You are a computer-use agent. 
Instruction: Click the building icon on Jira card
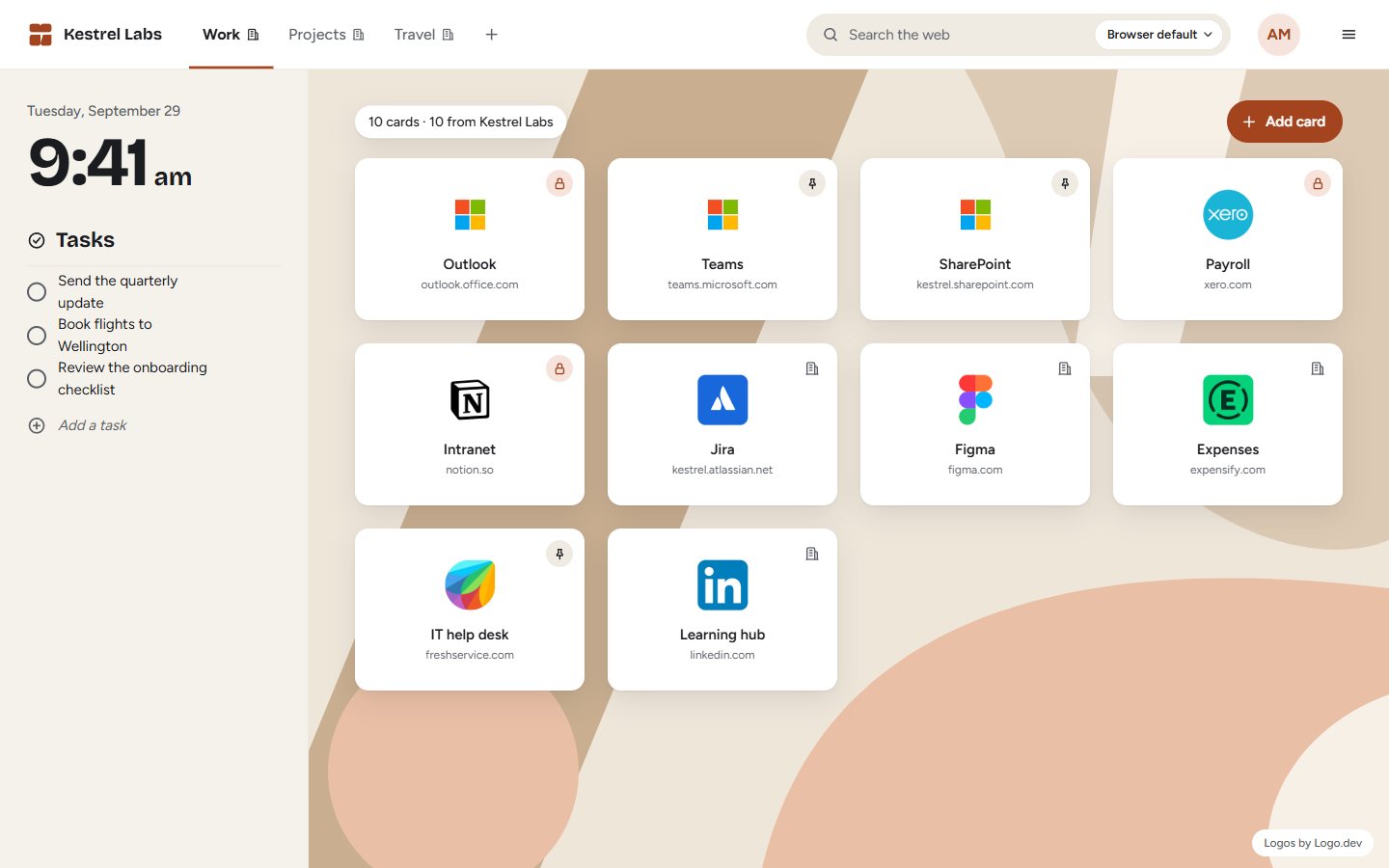point(812,368)
